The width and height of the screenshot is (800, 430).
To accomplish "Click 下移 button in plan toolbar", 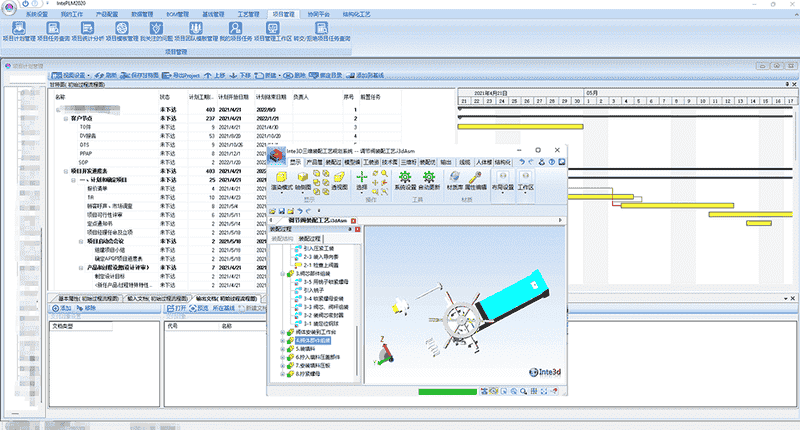I will coord(240,75).
